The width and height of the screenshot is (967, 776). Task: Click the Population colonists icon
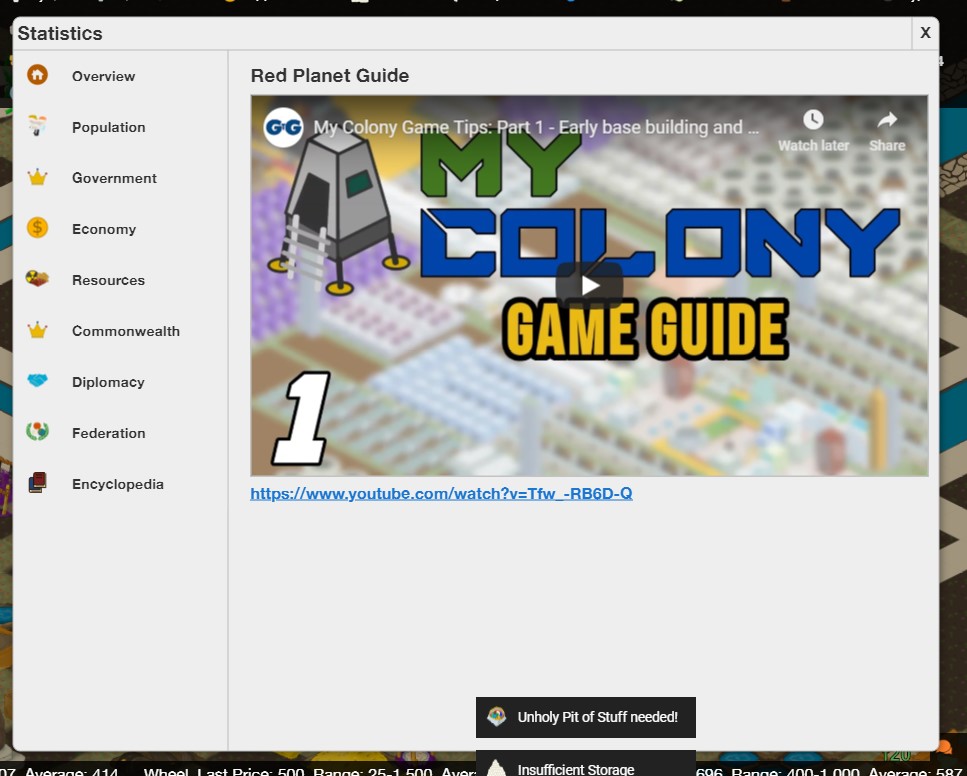[x=37, y=126]
